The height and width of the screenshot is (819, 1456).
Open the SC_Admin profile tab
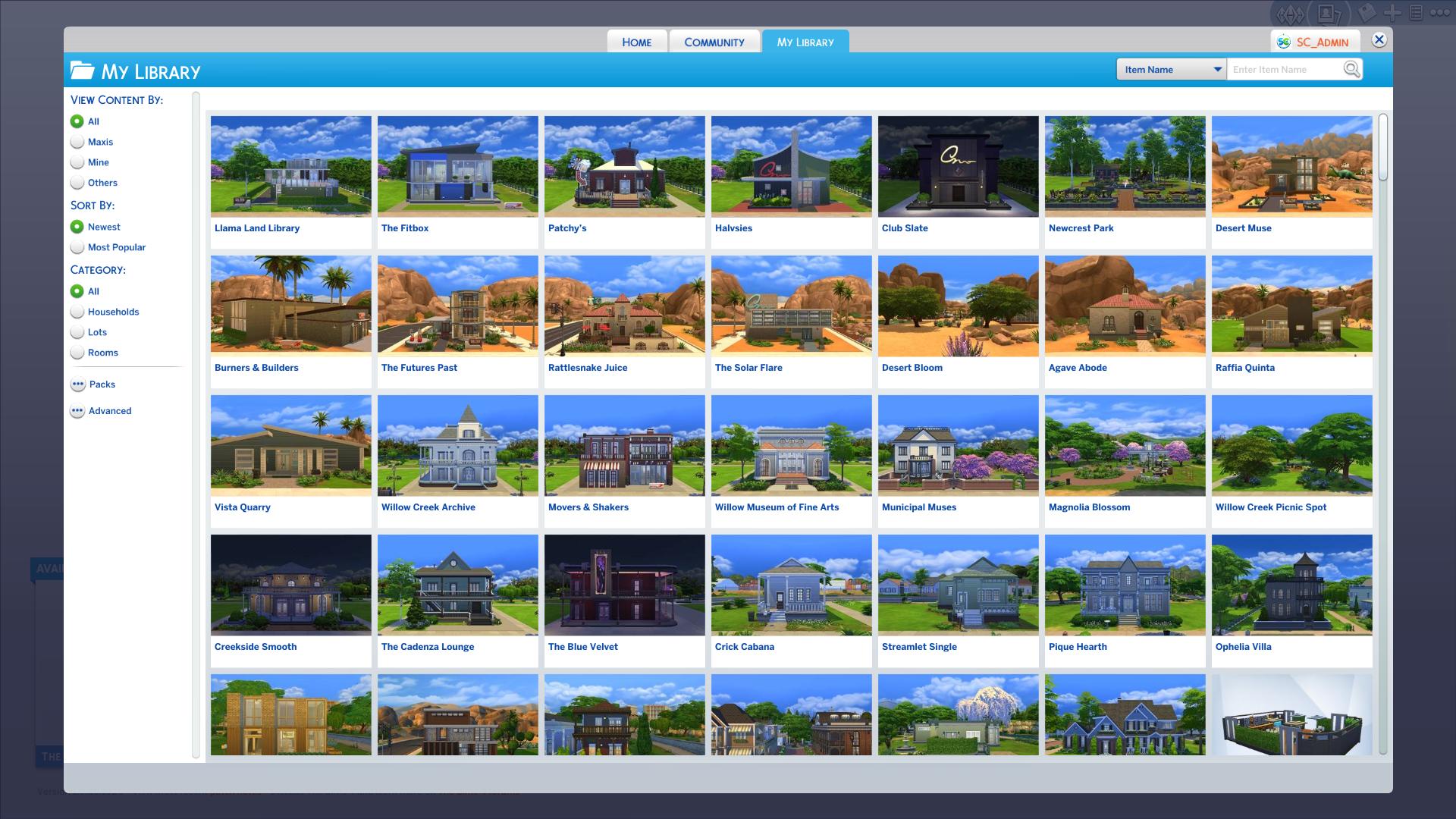[x=1316, y=42]
